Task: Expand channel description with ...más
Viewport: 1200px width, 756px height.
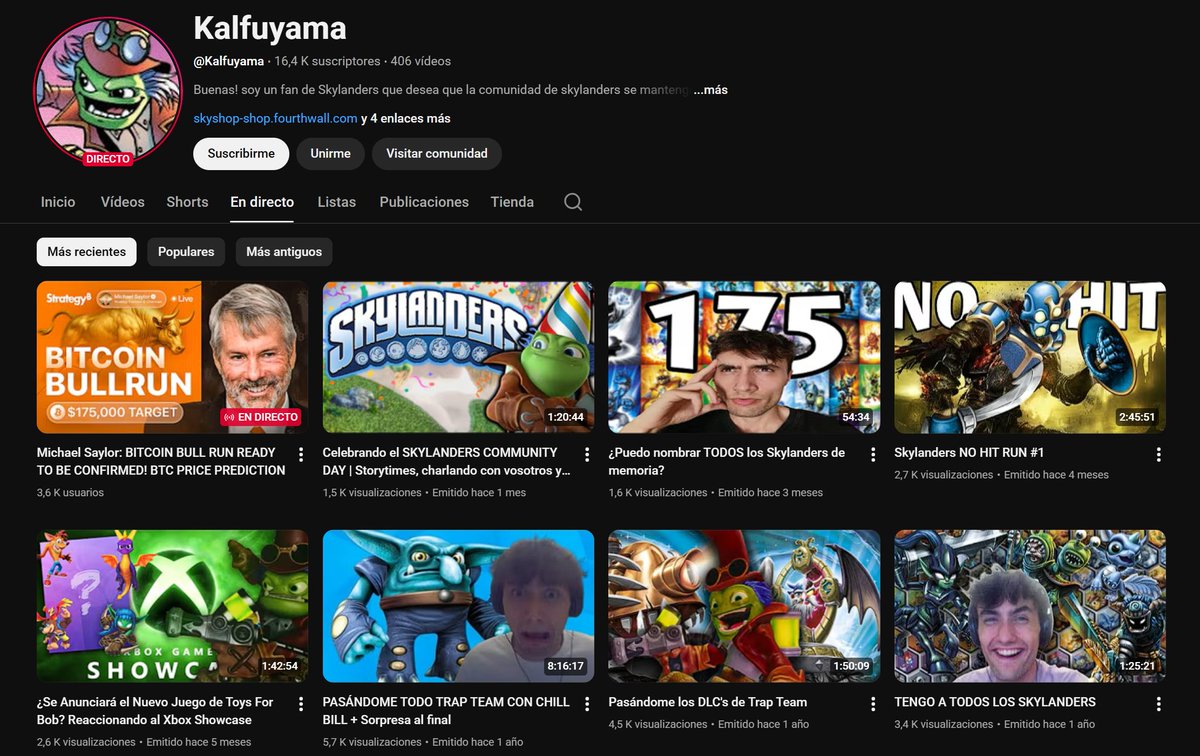Action: click(x=711, y=90)
